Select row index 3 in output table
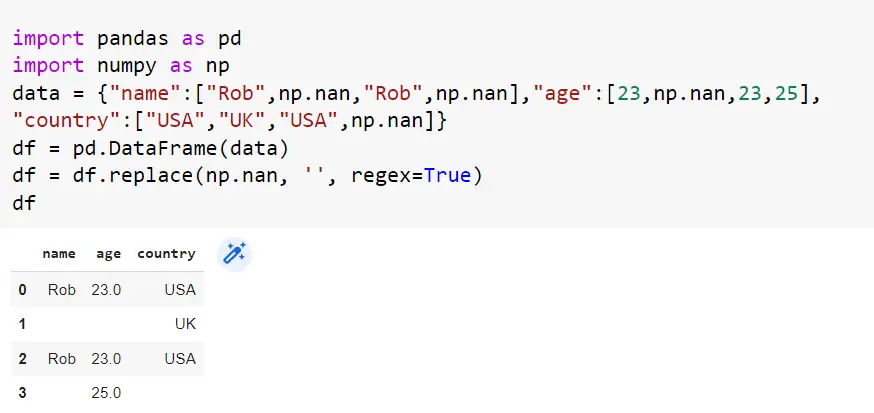The height and width of the screenshot is (413, 874). tap(22, 393)
